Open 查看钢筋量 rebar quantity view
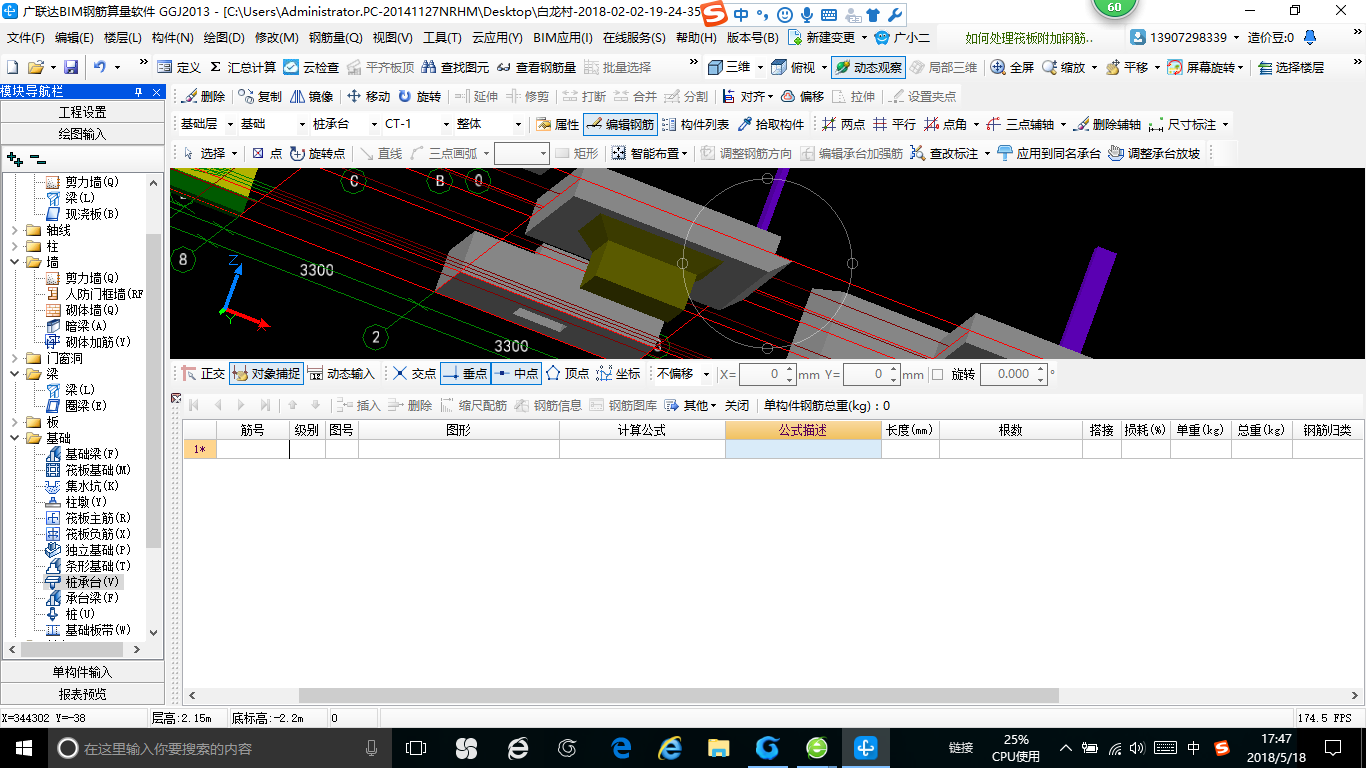The height and width of the screenshot is (768, 1366). pos(537,67)
